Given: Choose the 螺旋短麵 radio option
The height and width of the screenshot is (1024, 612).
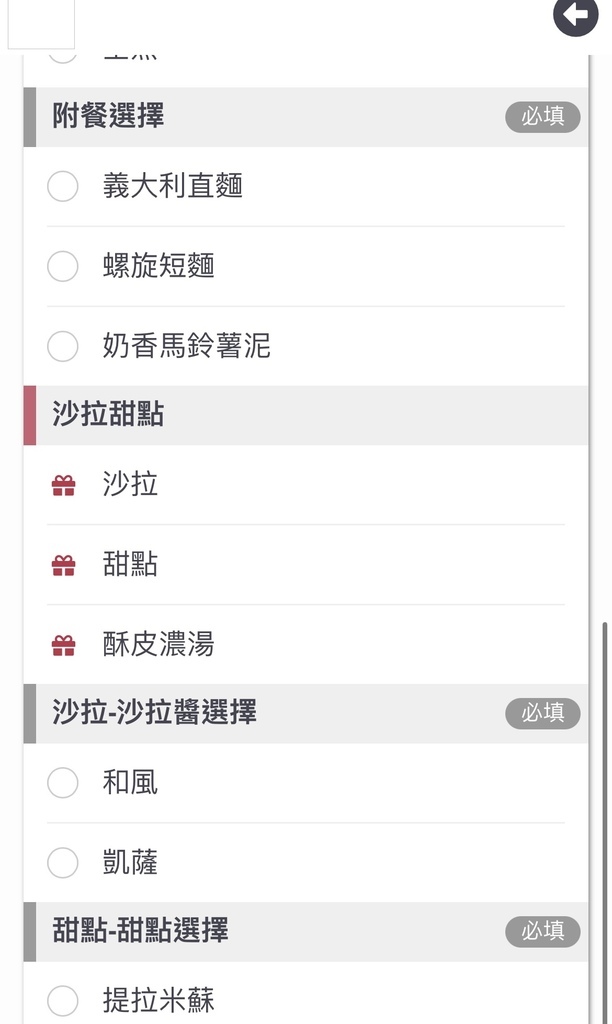Looking at the screenshot, I should click(x=63, y=267).
